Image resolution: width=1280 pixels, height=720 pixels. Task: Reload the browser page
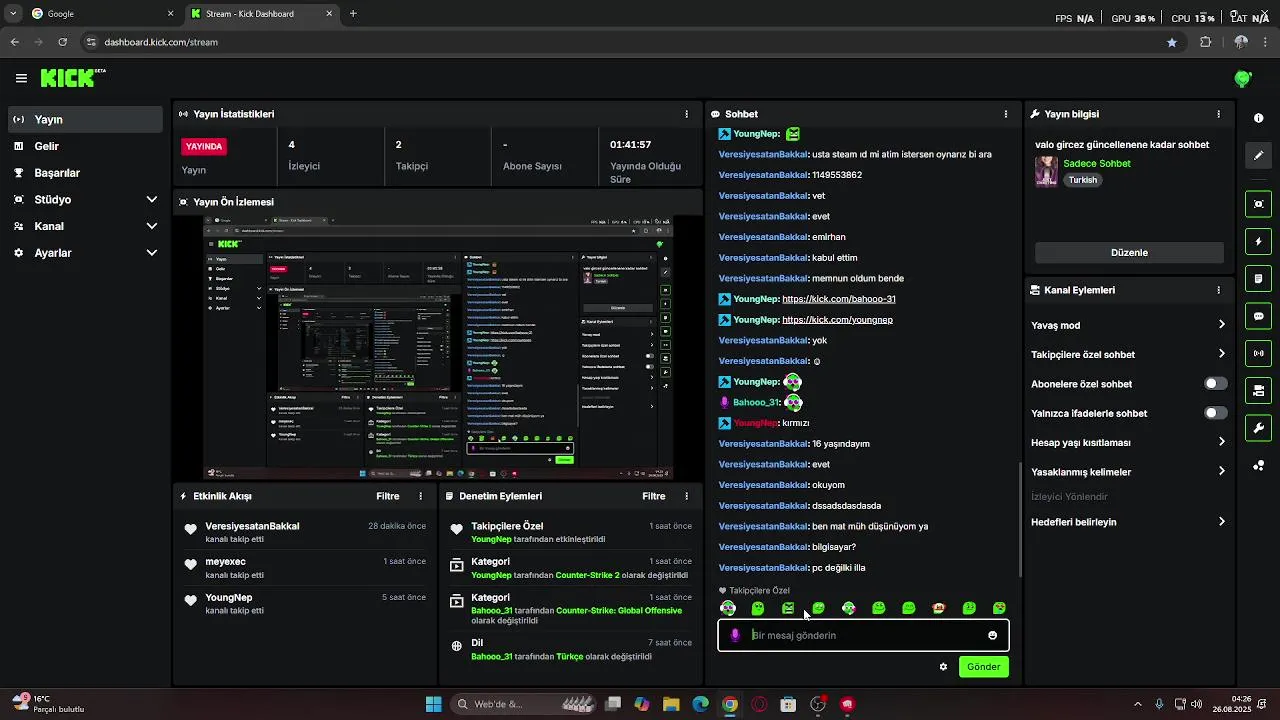pyautogui.click(x=62, y=42)
